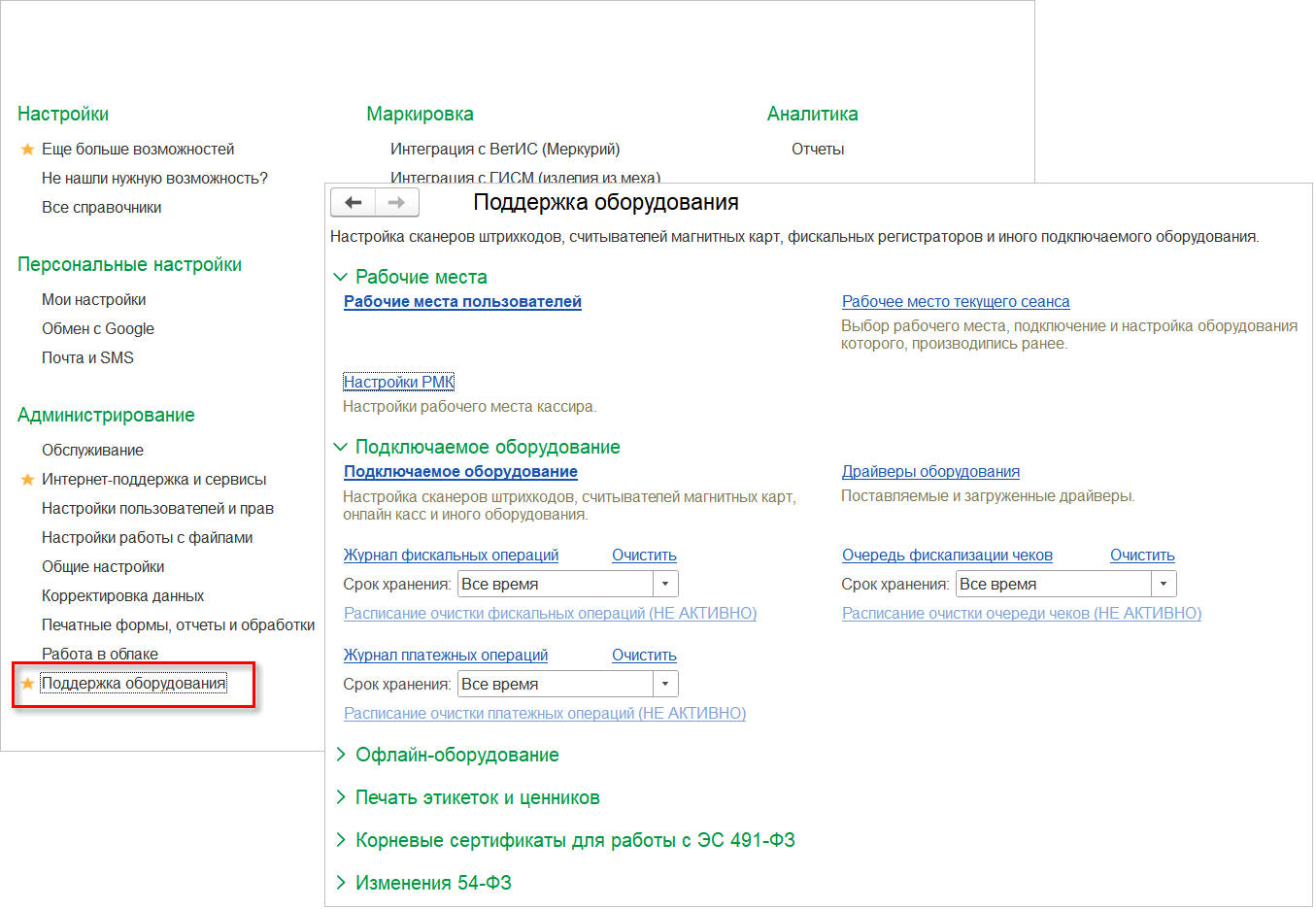Open fiscal operations journal retention period dropdown
1316x910 pixels.
[665, 584]
